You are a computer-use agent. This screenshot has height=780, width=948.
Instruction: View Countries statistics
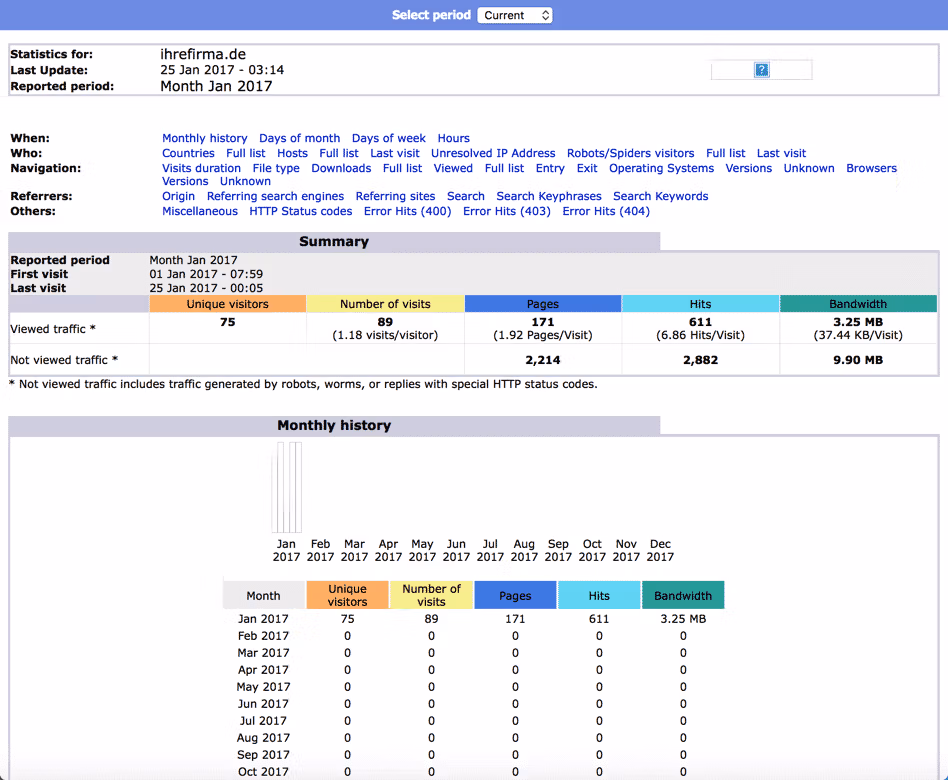point(188,153)
